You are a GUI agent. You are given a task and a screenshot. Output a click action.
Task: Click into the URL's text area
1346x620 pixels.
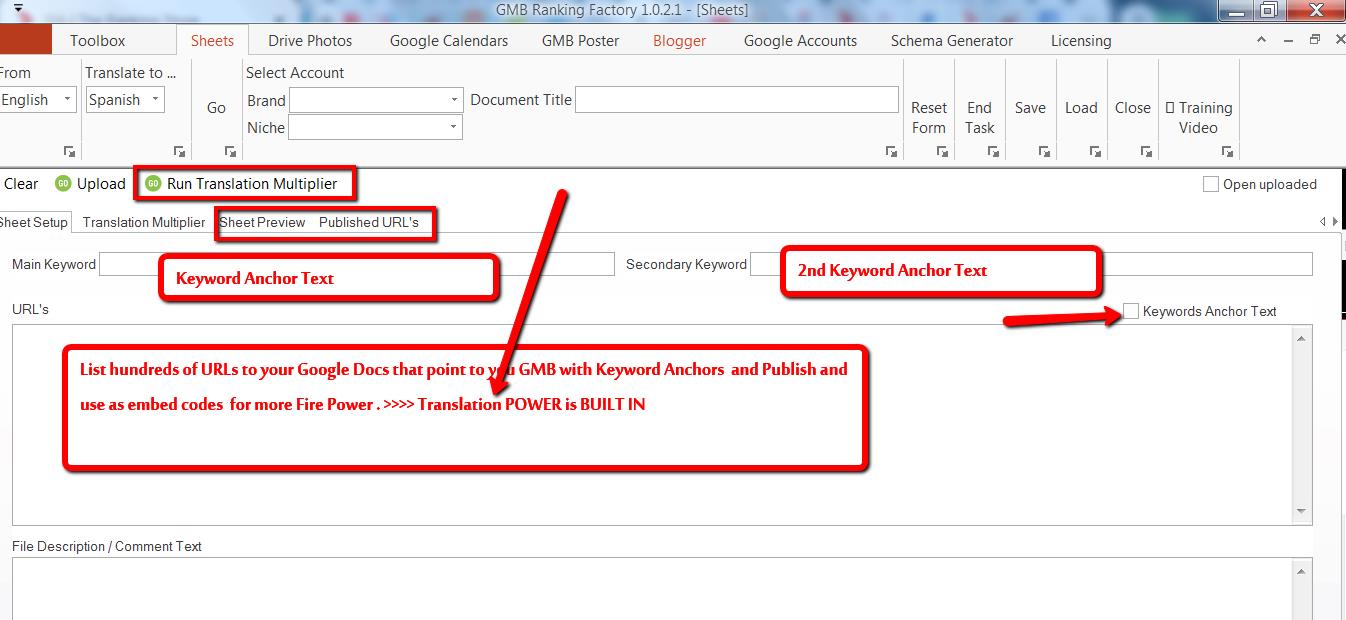click(x=653, y=425)
